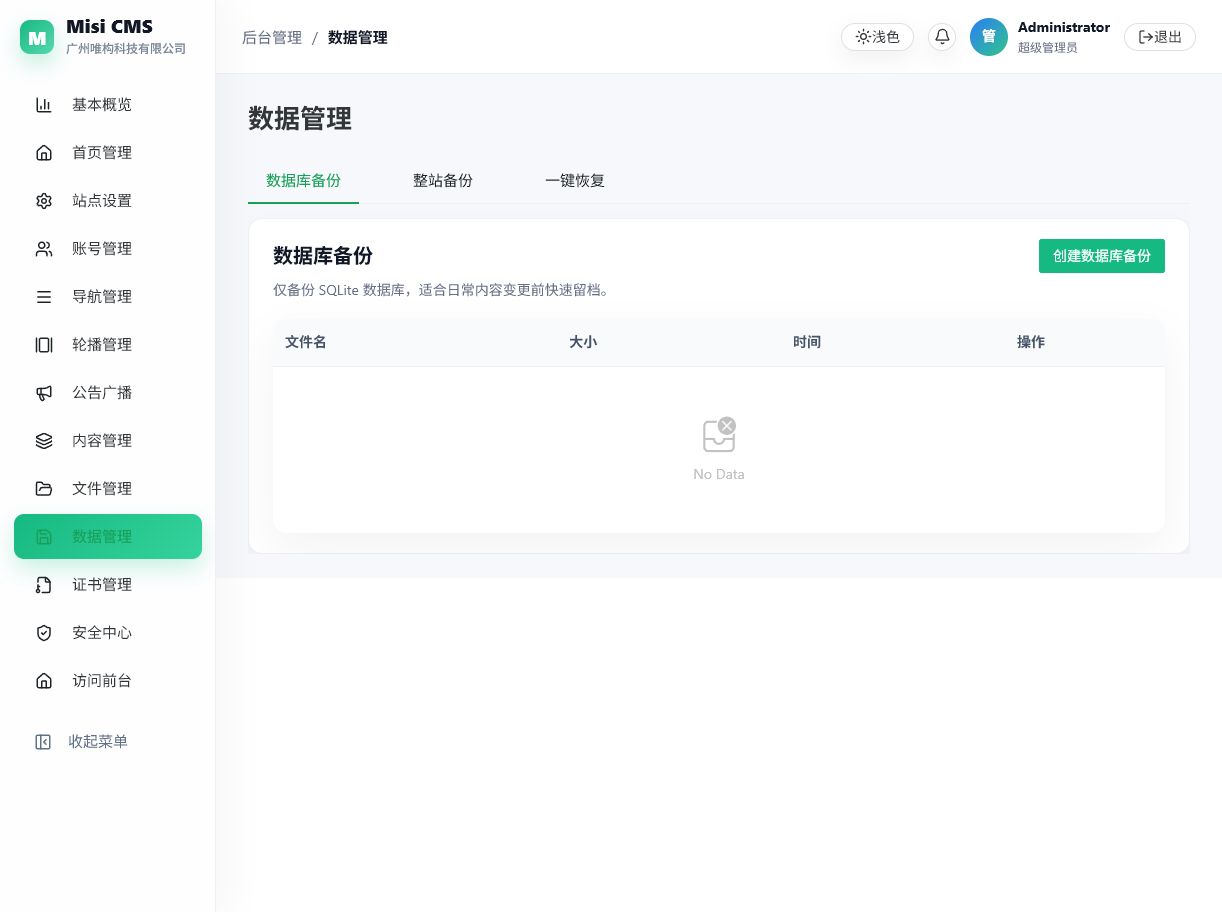Click the 内容管理 layers icon
The height and width of the screenshot is (912, 1222).
point(44,441)
